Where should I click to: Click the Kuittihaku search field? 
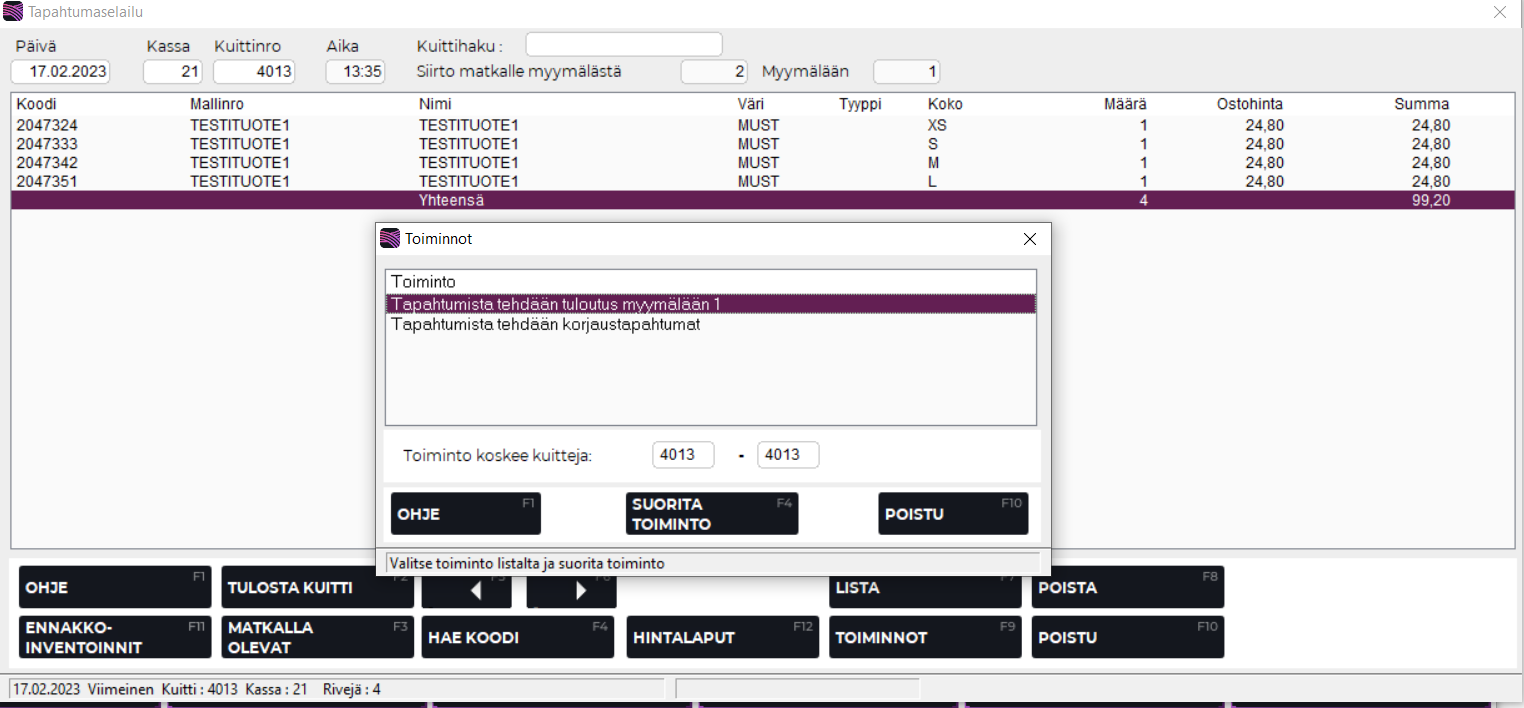(623, 45)
